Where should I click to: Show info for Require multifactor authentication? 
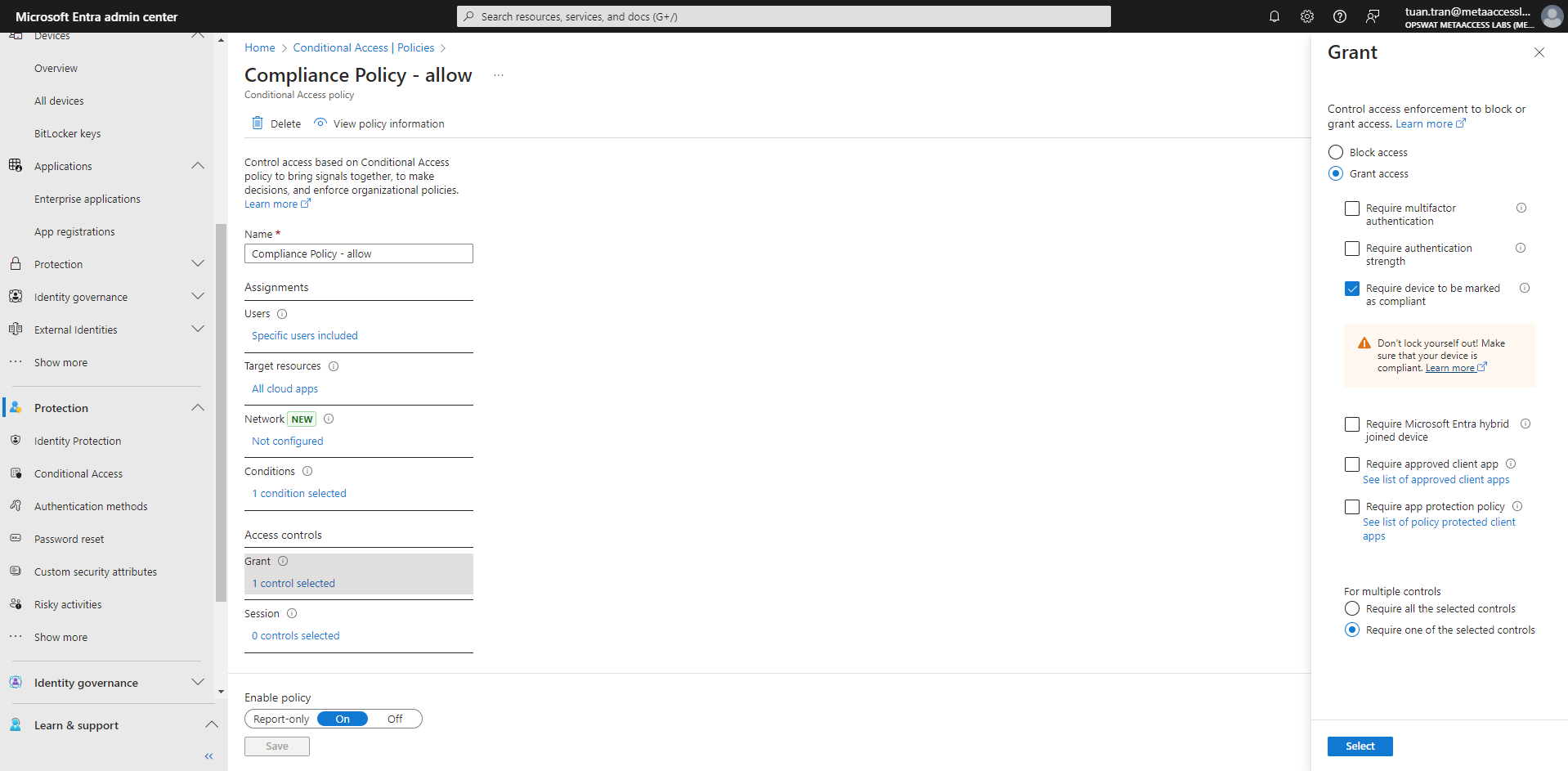[x=1521, y=208]
